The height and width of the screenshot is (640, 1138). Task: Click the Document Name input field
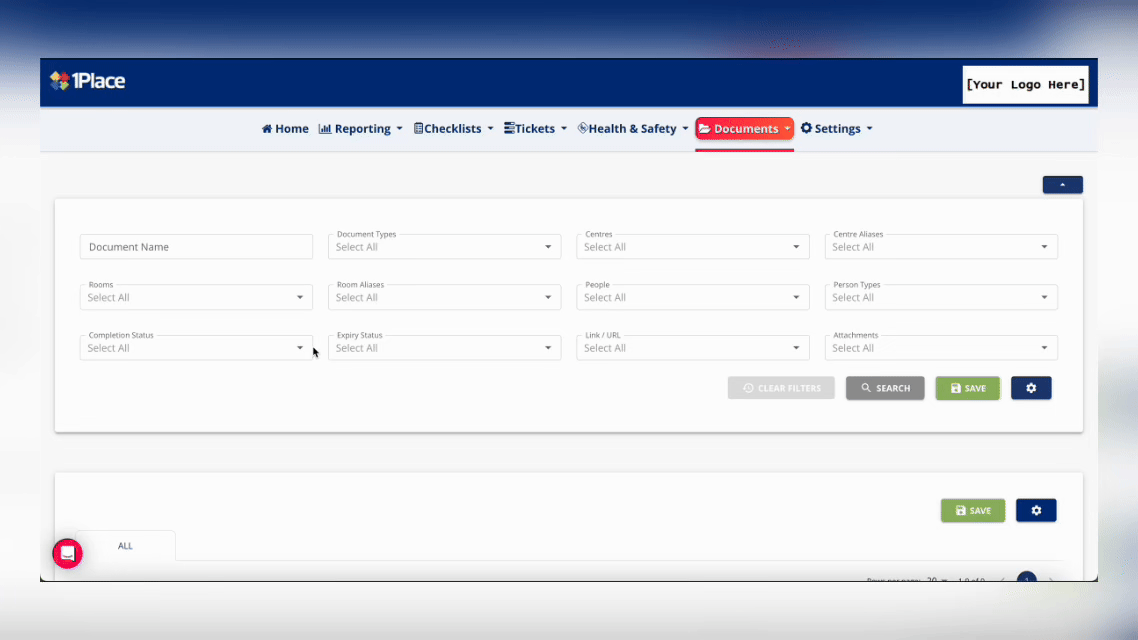196,247
